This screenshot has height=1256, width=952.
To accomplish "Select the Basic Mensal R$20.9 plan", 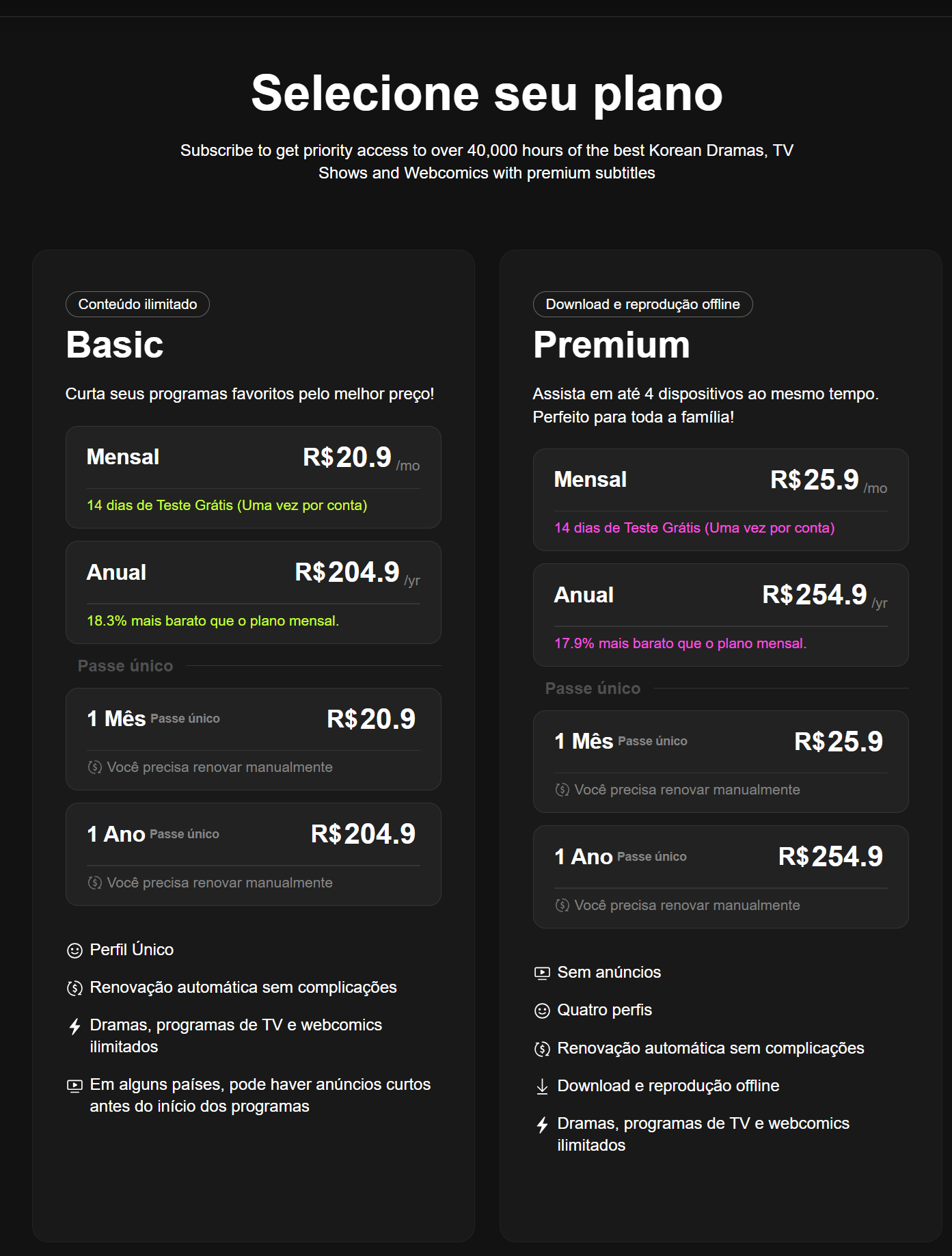I will click(x=253, y=477).
